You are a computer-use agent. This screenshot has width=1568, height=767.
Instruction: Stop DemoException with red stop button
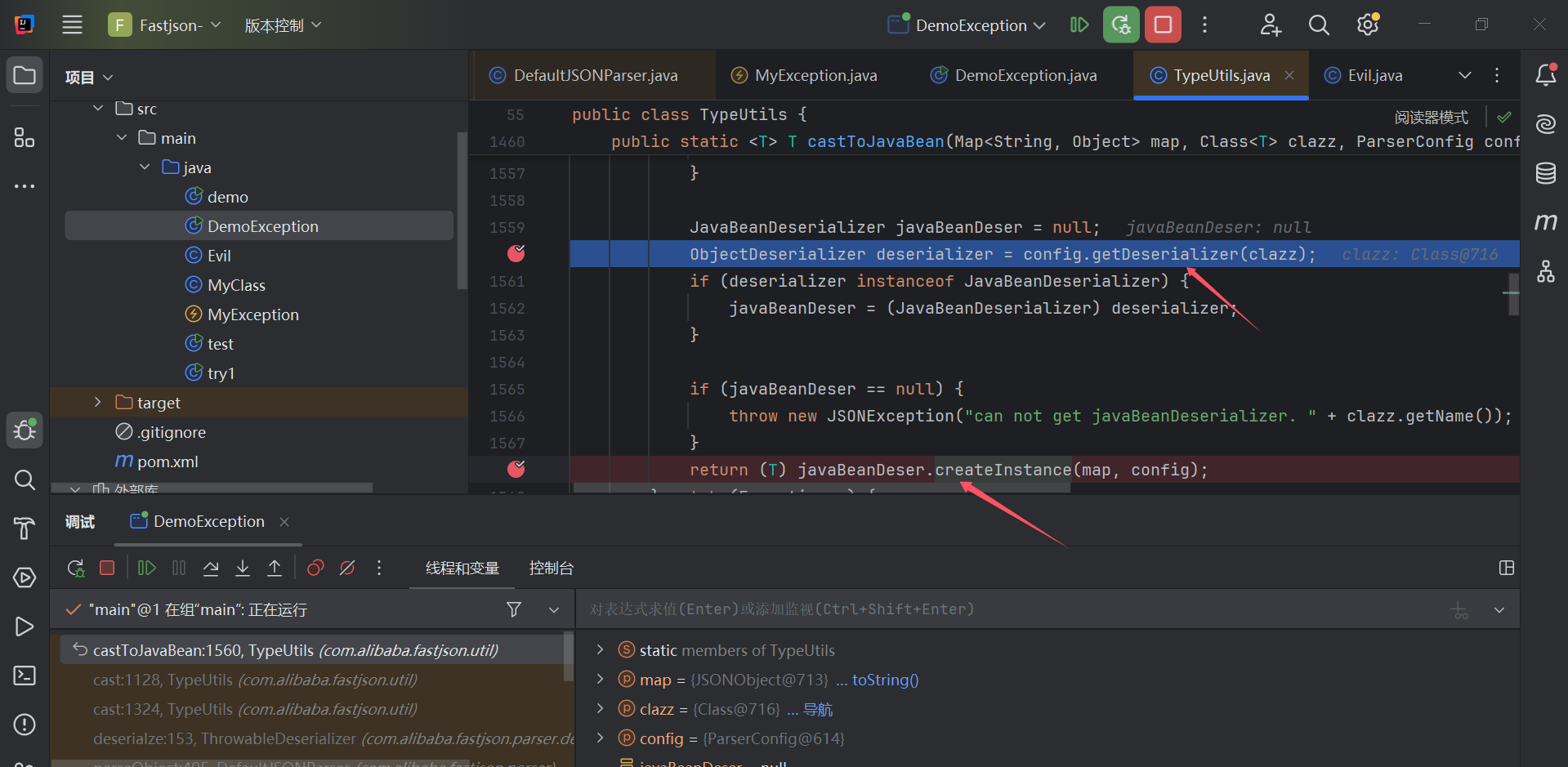[1163, 25]
